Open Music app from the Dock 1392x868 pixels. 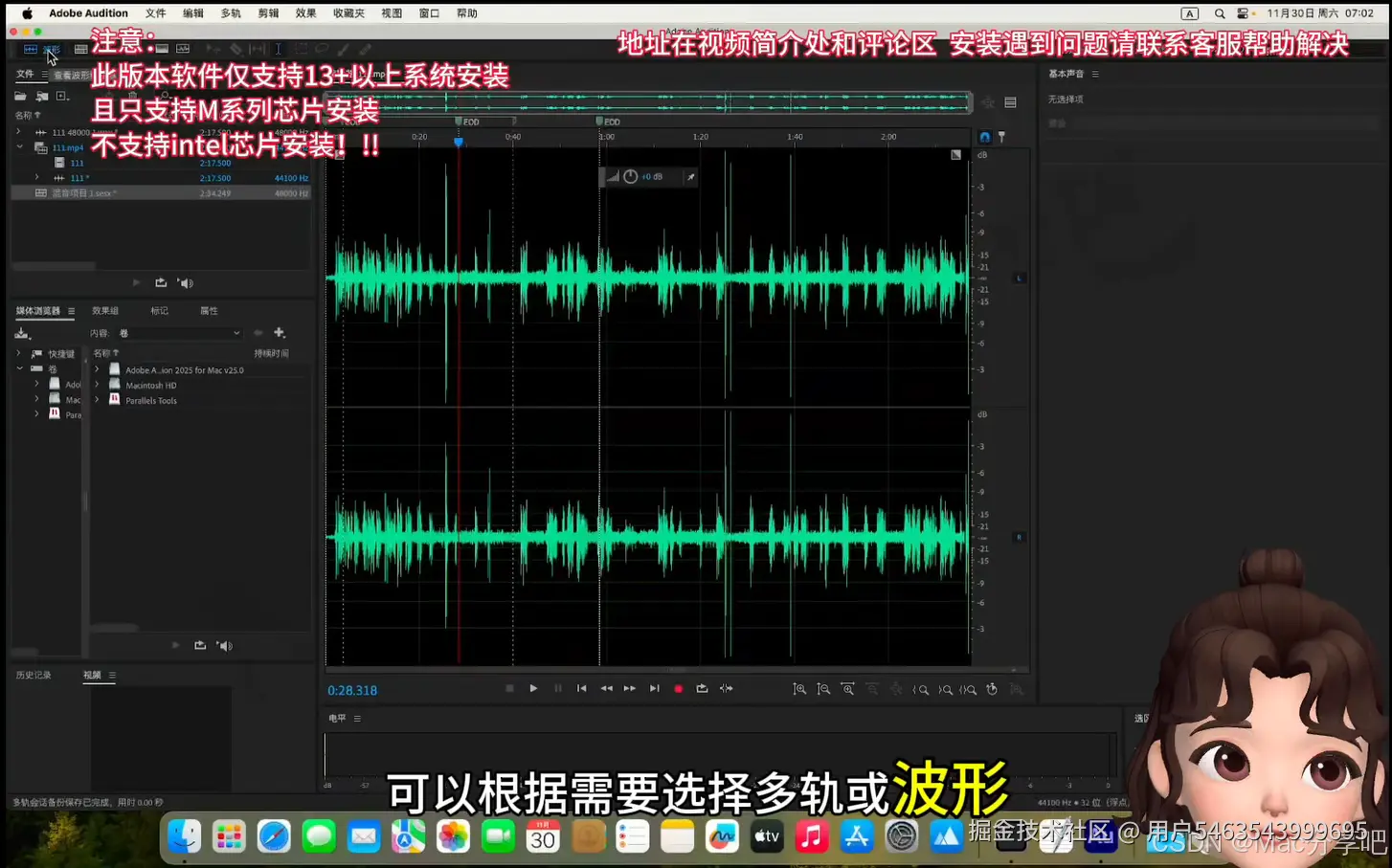(x=812, y=836)
